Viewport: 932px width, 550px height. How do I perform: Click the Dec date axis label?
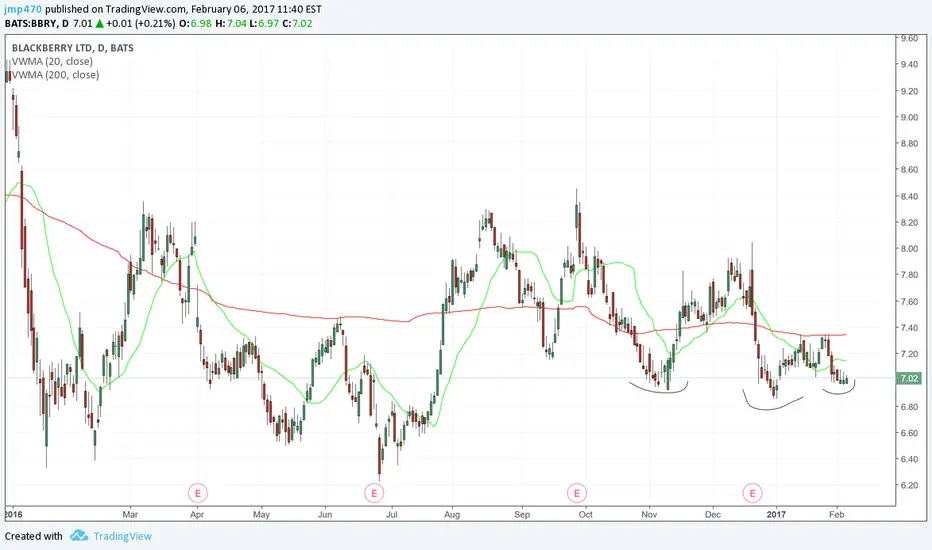(713, 514)
